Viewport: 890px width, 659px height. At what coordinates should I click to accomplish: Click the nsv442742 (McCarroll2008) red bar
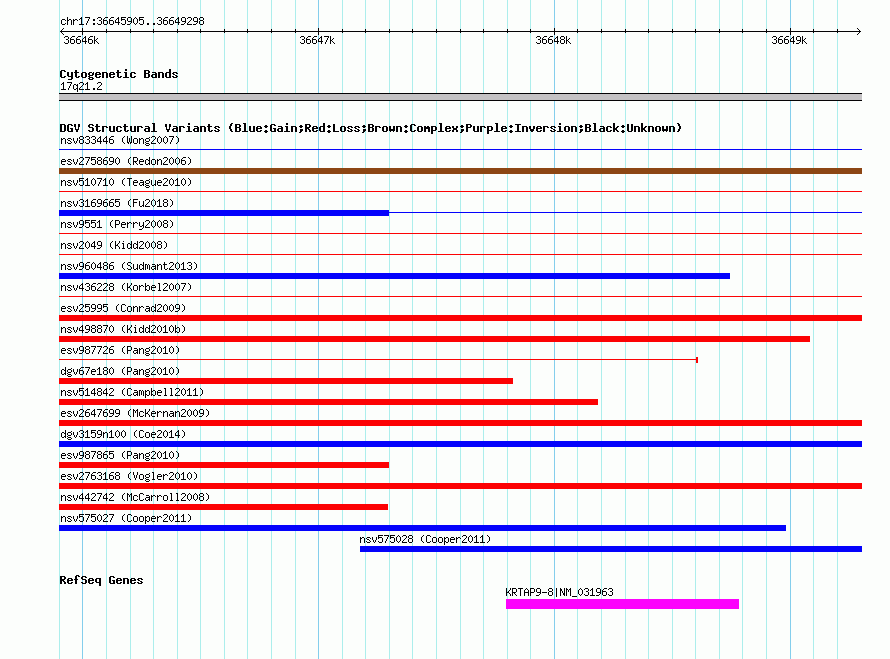[x=223, y=507]
